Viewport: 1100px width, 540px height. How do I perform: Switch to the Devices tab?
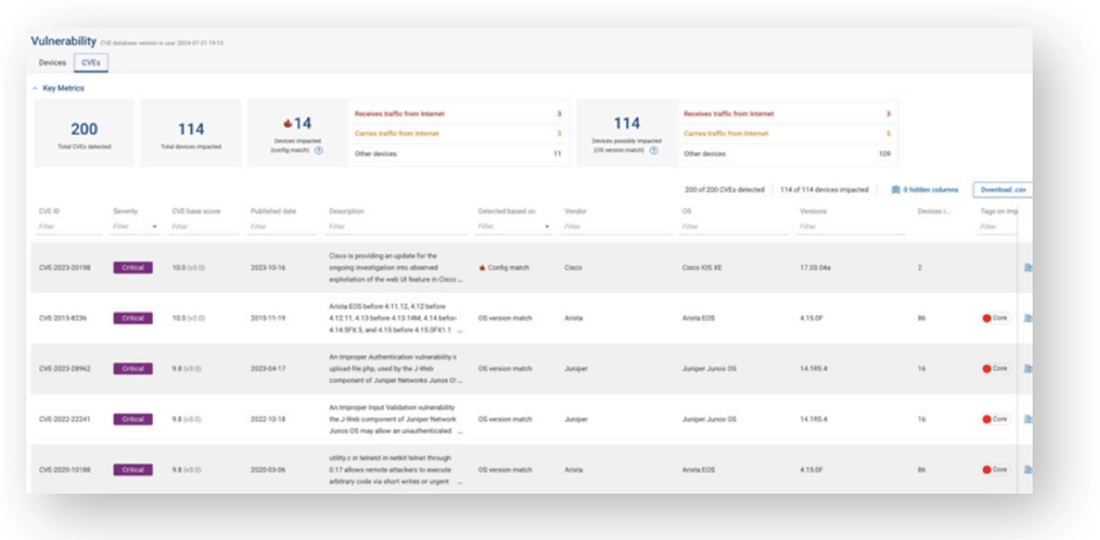tap(52, 63)
